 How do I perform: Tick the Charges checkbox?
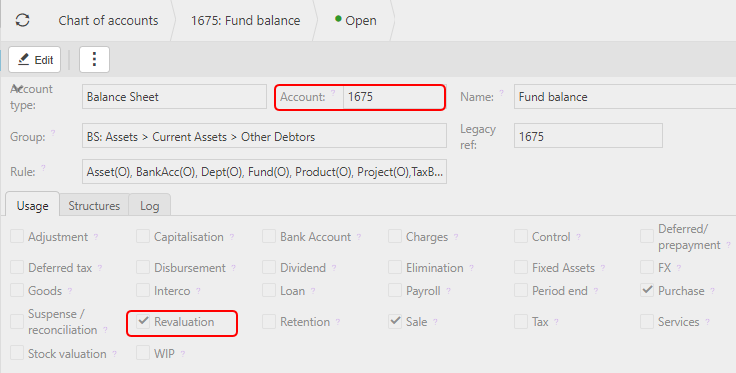(395, 236)
